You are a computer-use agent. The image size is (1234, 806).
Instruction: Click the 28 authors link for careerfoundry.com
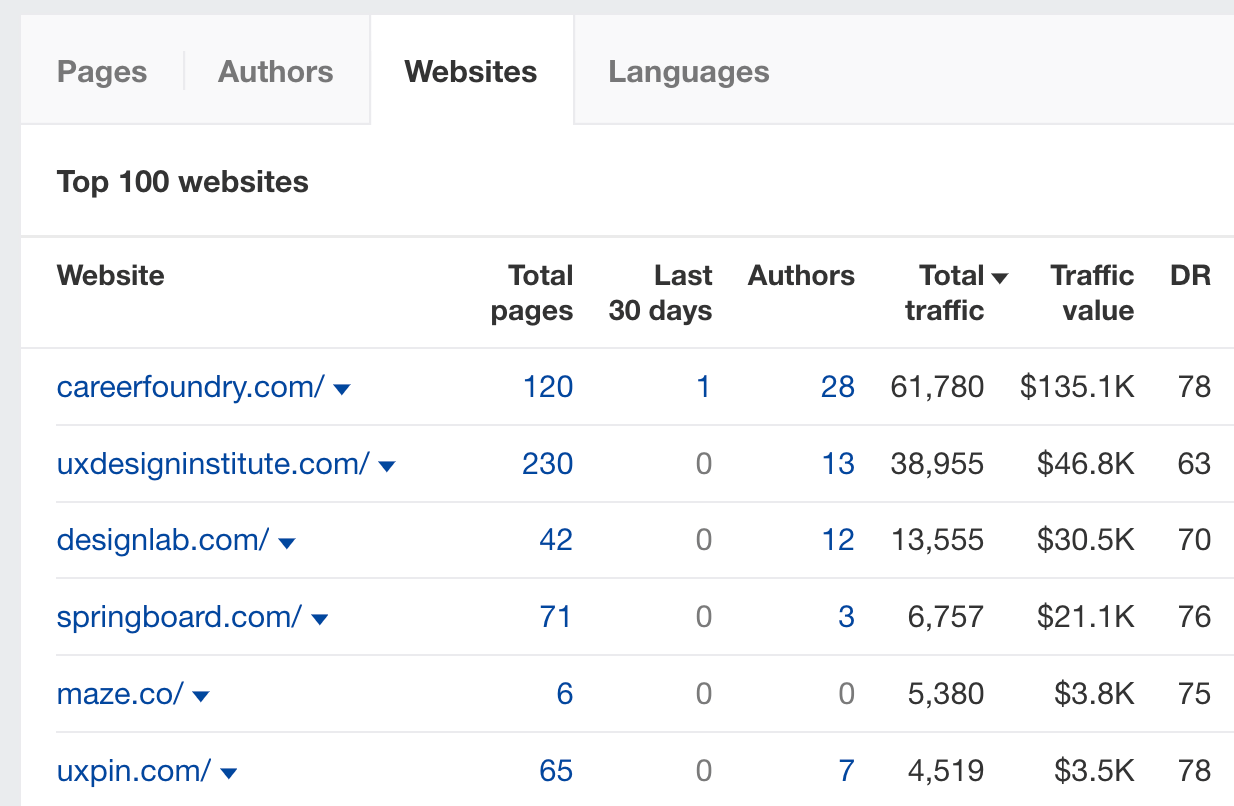click(838, 387)
